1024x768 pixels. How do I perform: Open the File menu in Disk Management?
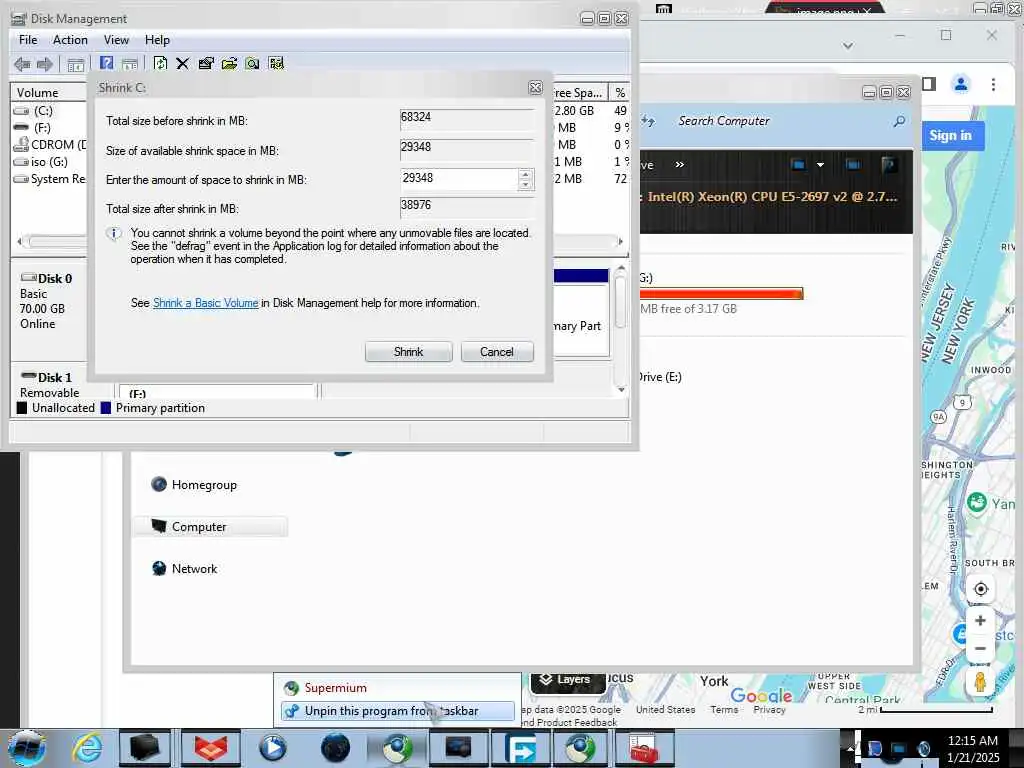click(28, 40)
